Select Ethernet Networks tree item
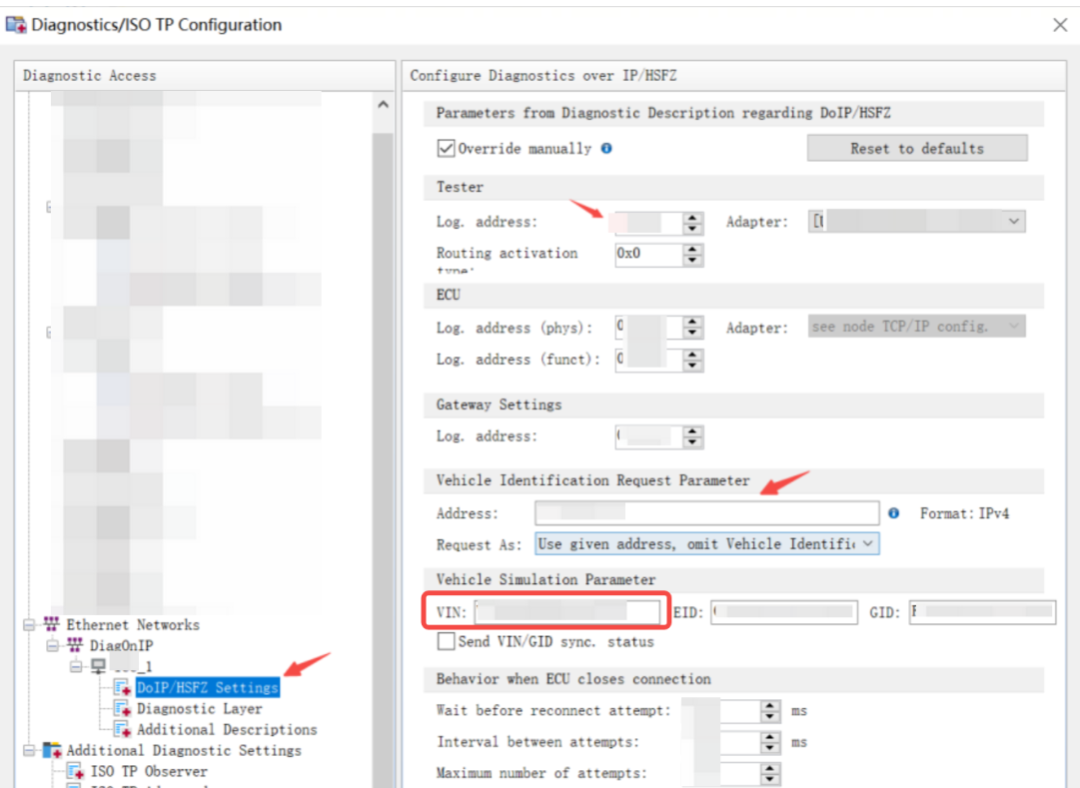 pyautogui.click(x=133, y=625)
